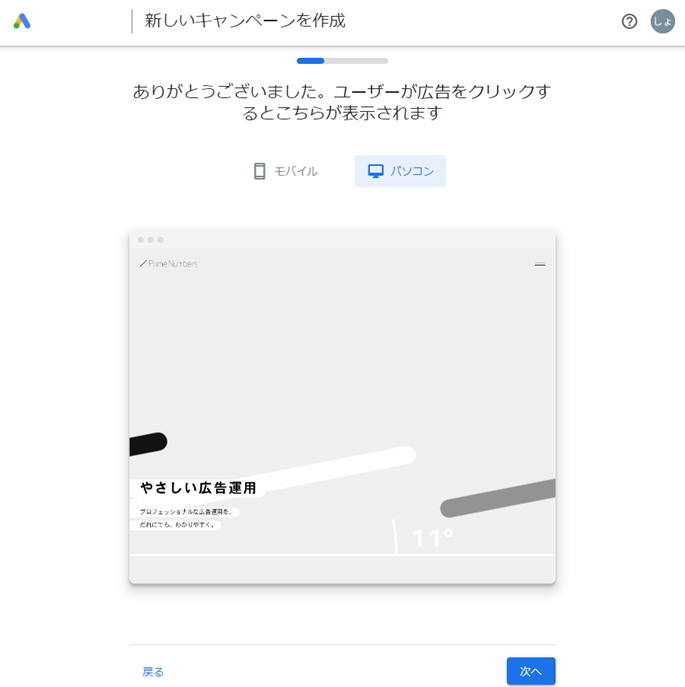Viewport: 685px width, 687px height.
Task: Select the mobile phone icon
Action: pos(259,171)
